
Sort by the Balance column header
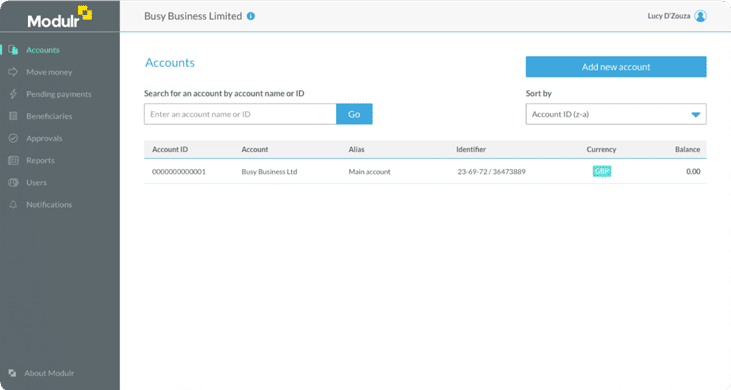[x=687, y=150]
